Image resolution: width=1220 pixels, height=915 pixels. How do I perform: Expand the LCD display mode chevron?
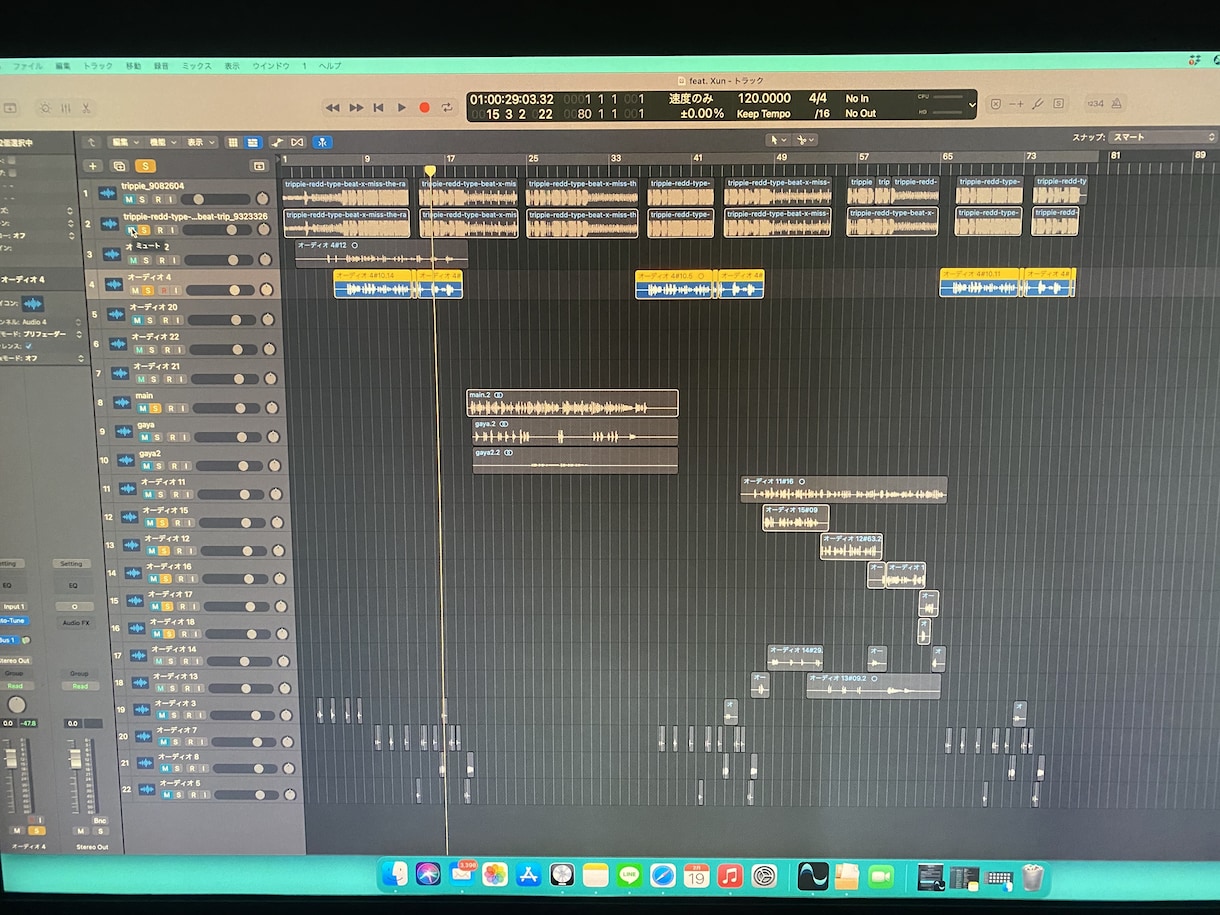971,105
